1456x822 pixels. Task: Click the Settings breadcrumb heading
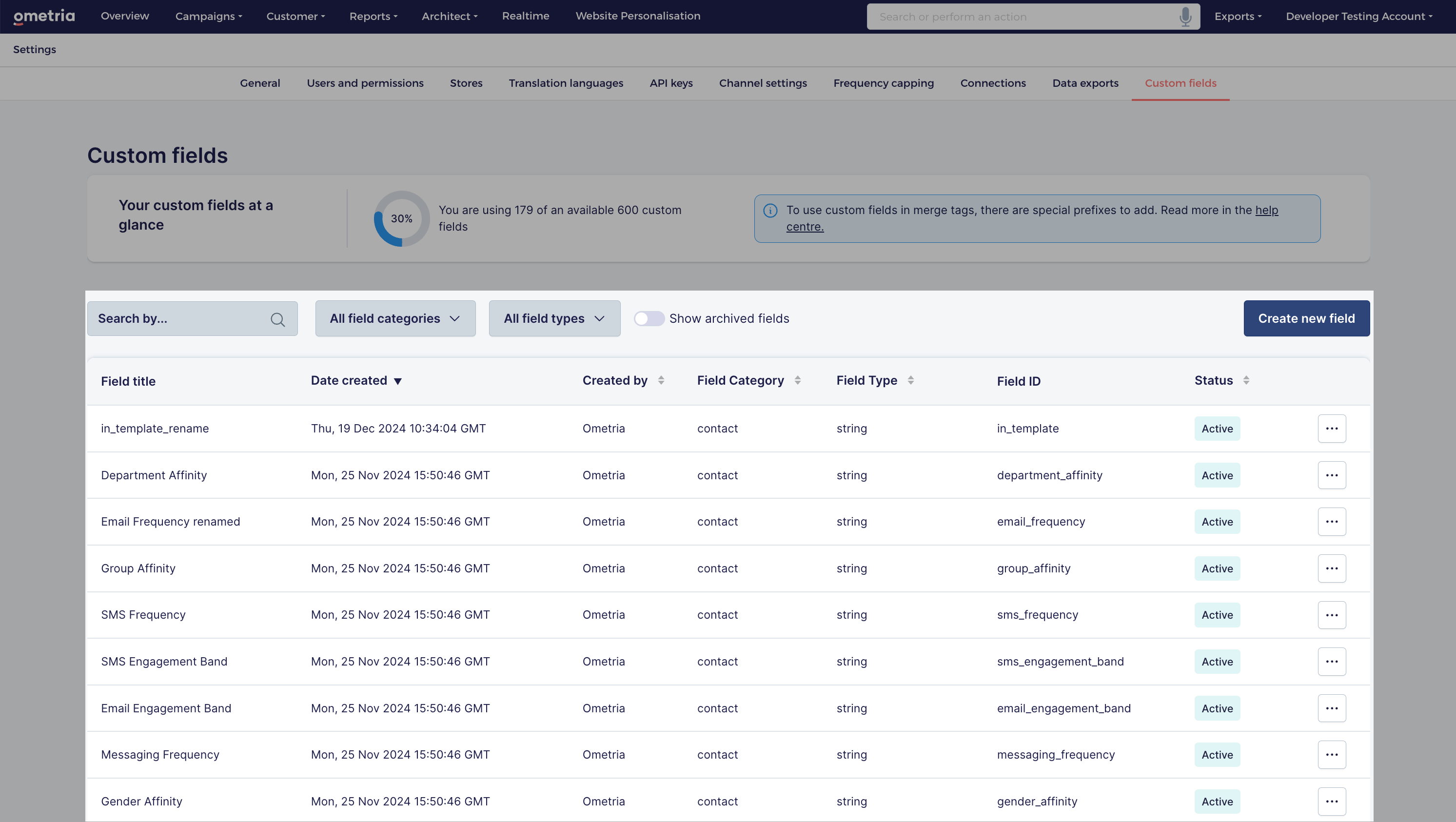point(35,50)
